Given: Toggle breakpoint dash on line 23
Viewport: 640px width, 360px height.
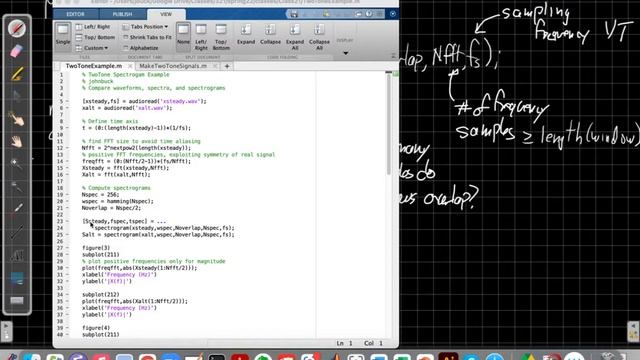Looking at the screenshot, I should pyautogui.click(x=67, y=221).
